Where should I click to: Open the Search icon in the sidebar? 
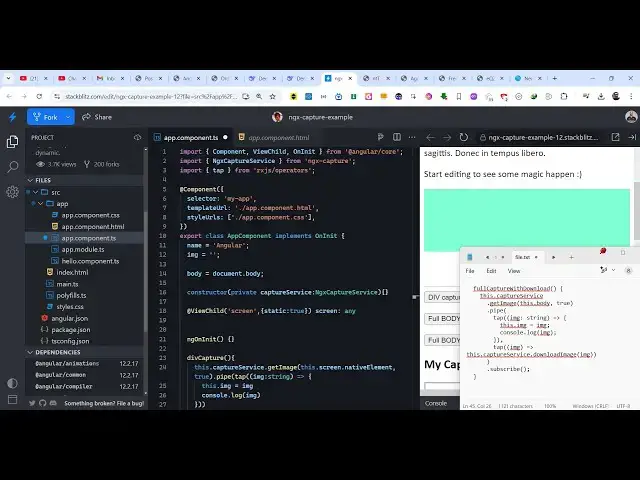pos(13,167)
